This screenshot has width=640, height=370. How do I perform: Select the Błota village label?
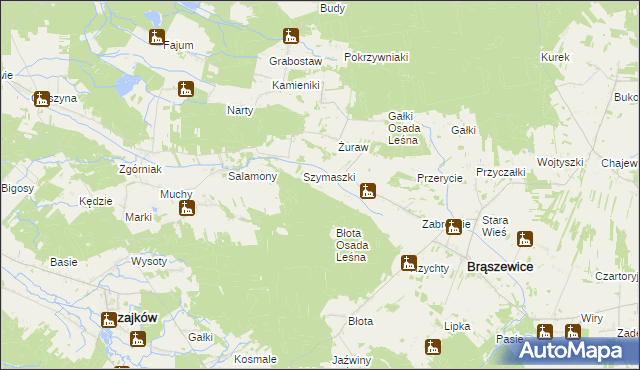(x=360, y=321)
